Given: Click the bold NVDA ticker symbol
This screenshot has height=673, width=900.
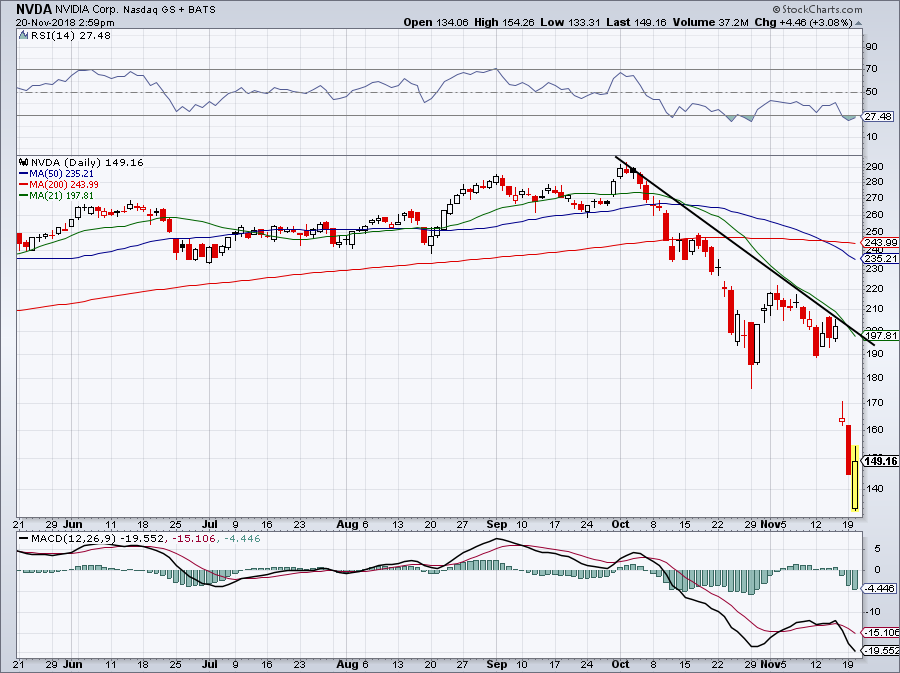Looking at the screenshot, I should [33, 9].
